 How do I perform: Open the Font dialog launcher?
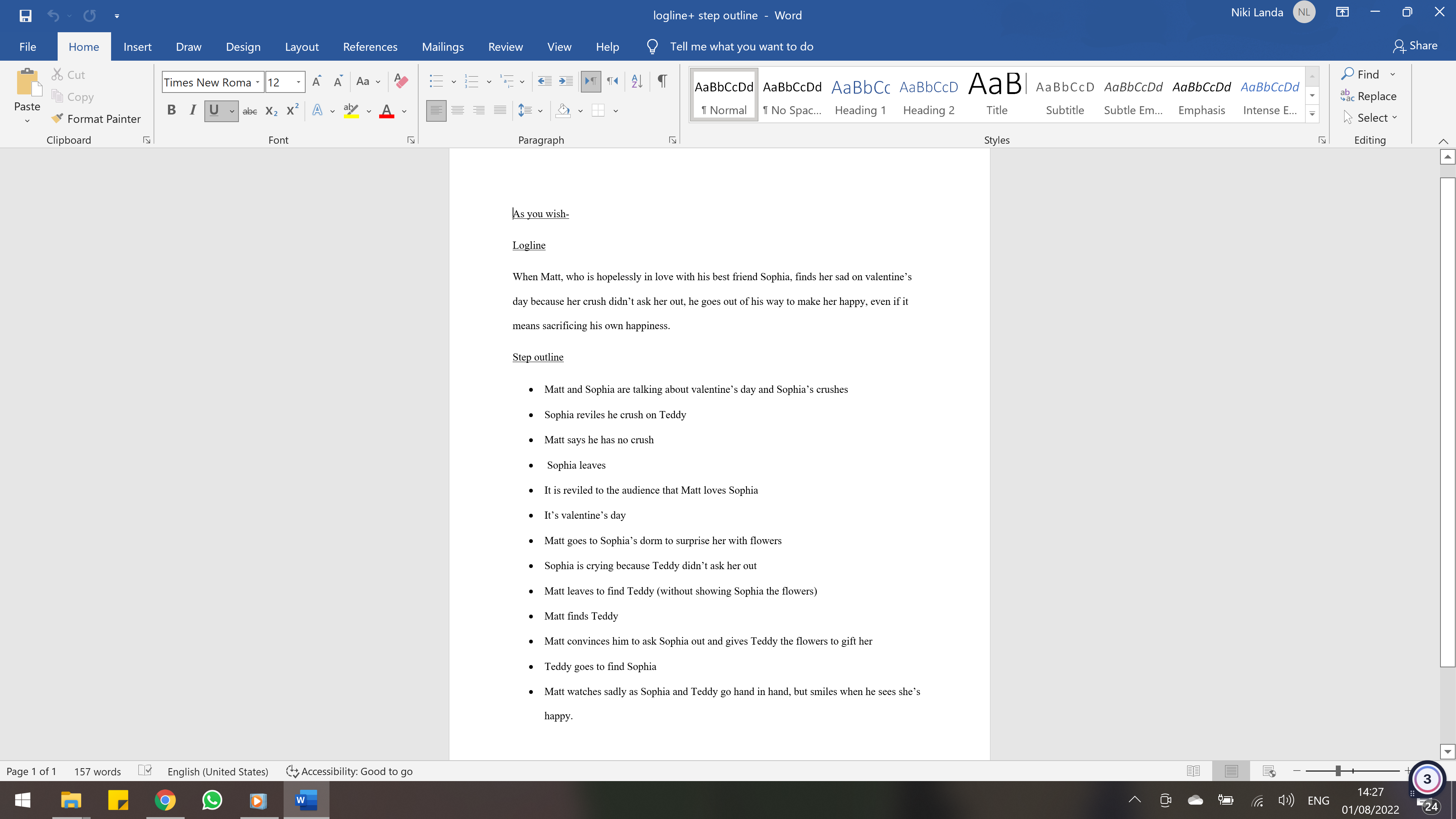[x=411, y=140]
